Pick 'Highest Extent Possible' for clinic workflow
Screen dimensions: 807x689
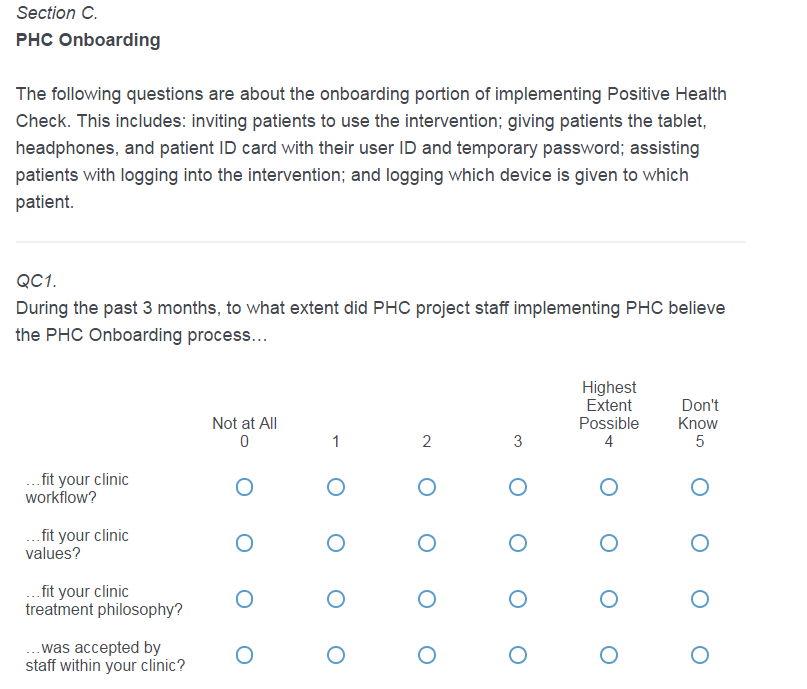click(608, 488)
